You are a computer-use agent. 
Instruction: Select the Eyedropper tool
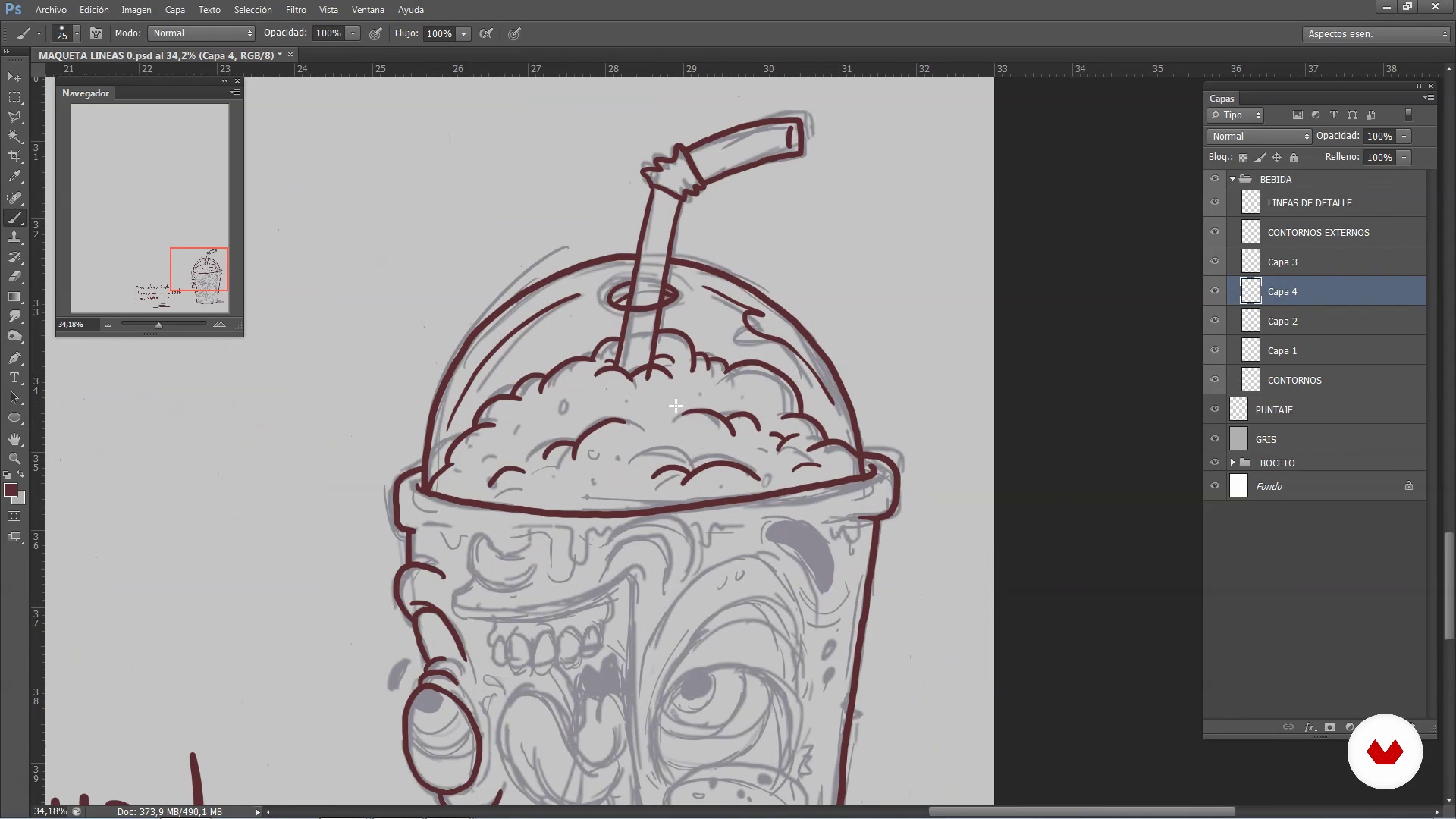point(14,177)
